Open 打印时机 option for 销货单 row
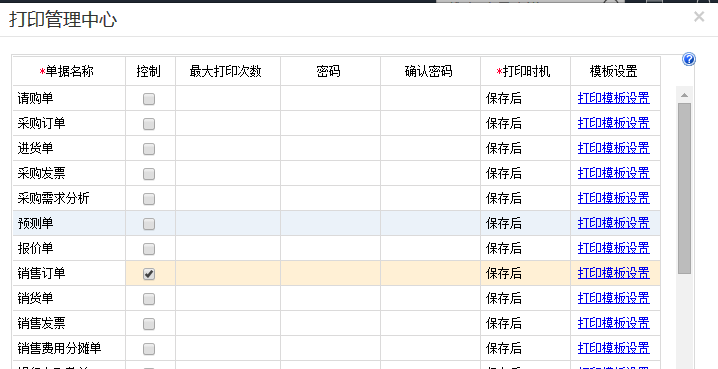Screen dimensions: 718x369 click(x=525, y=298)
